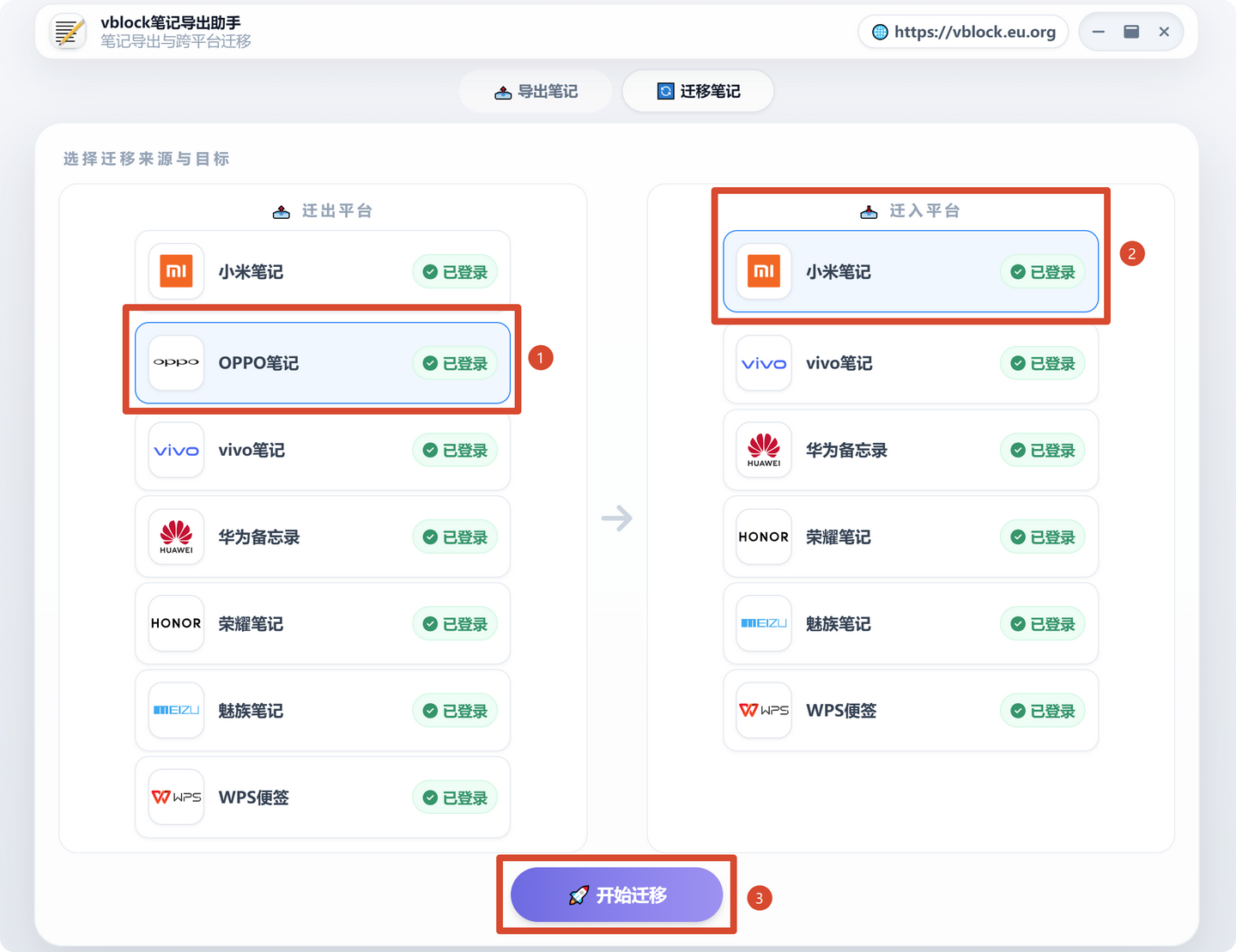Click the 迁出平台 column heading
The height and width of the screenshot is (952, 1236).
[337, 210]
